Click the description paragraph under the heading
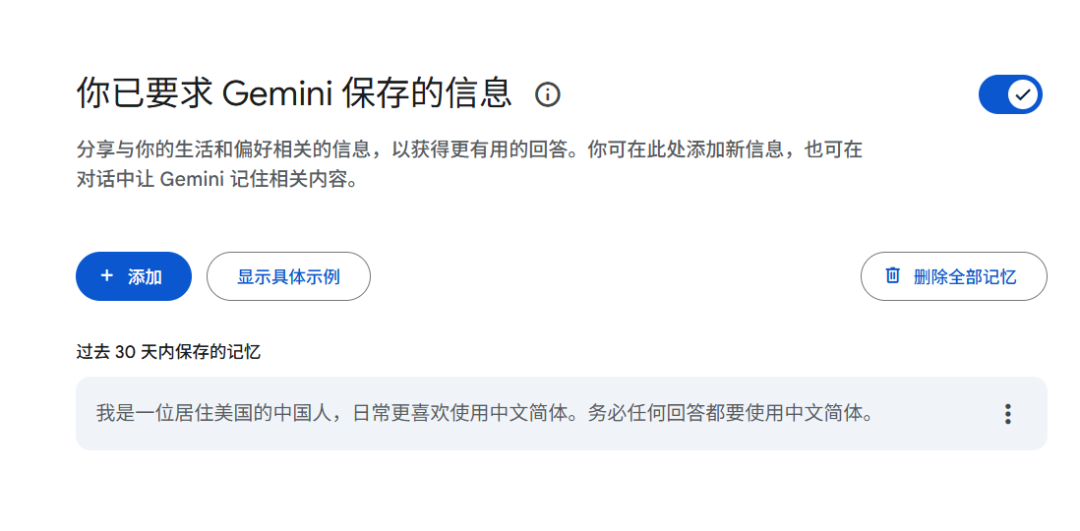This screenshot has height=531, width=1080. point(469,165)
